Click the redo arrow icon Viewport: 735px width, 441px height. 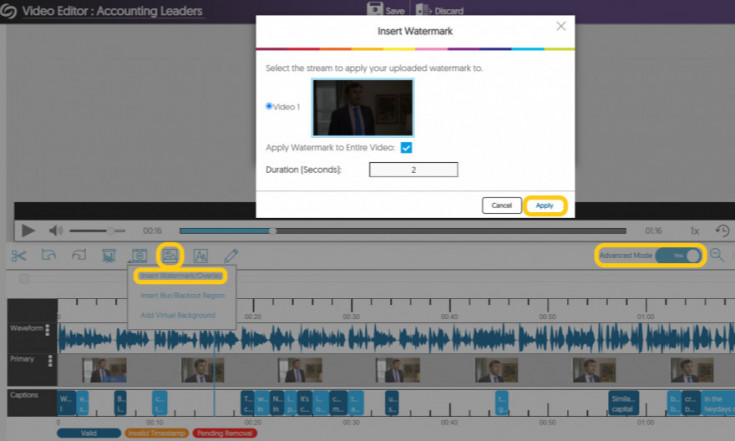[x=79, y=255]
